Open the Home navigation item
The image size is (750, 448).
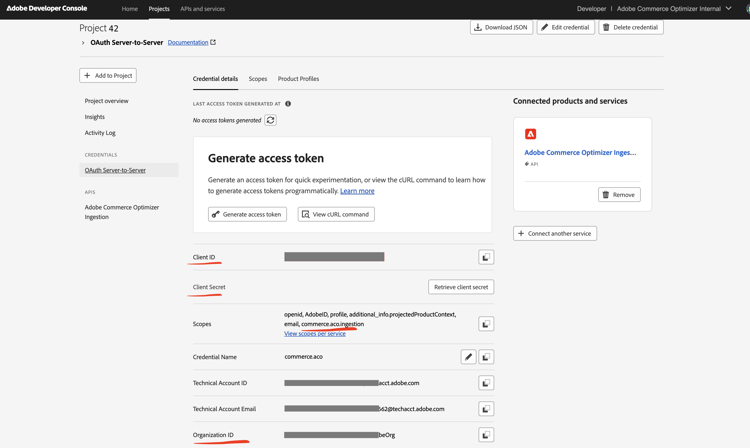pyautogui.click(x=130, y=9)
